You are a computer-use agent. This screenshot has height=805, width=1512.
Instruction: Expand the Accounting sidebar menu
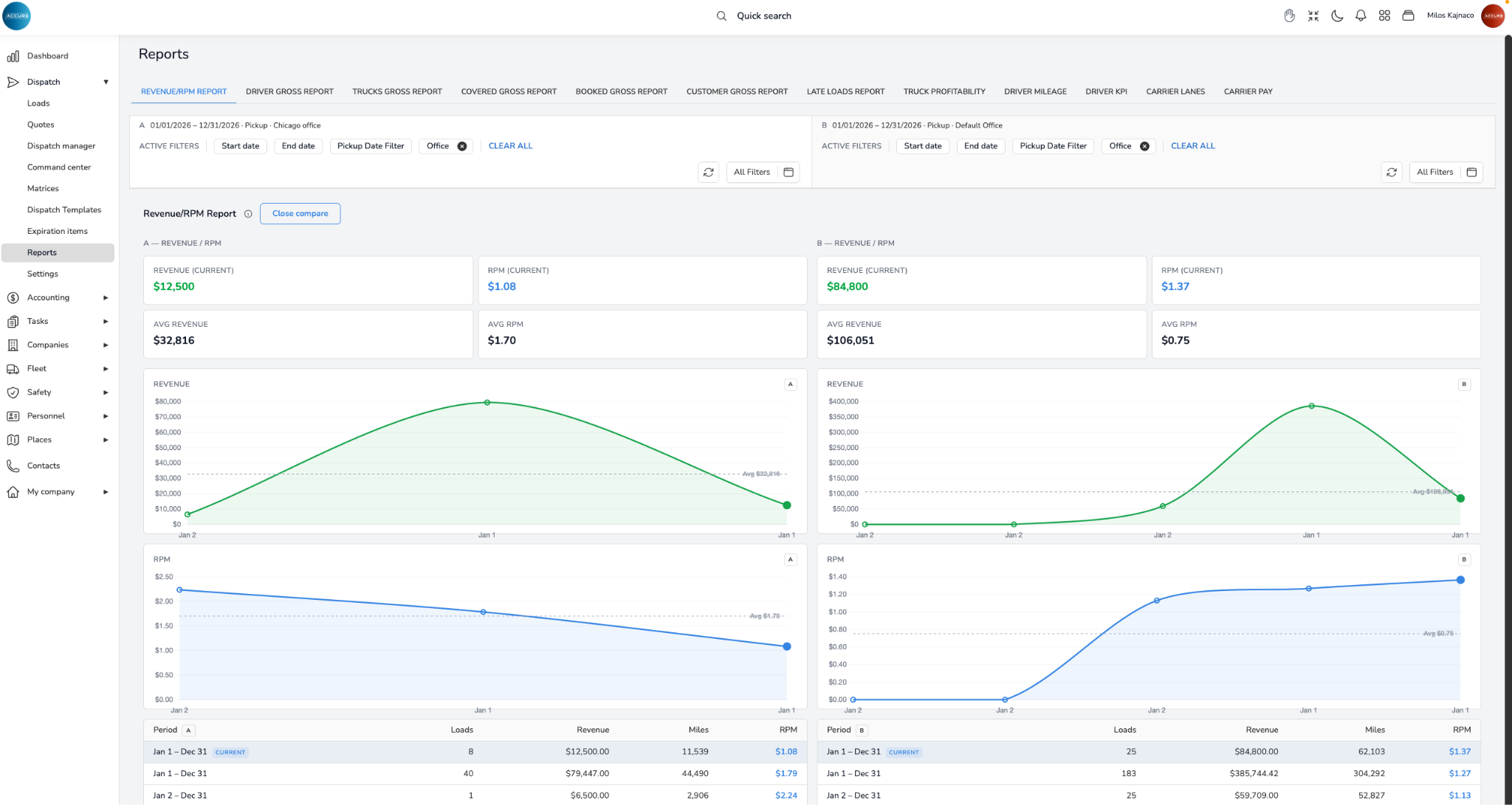pos(106,297)
